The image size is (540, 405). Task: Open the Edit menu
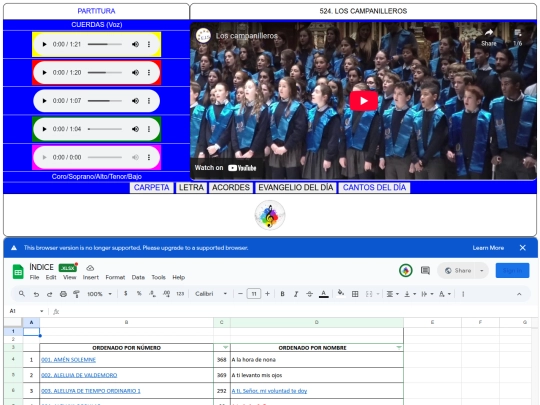coord(51,277)
